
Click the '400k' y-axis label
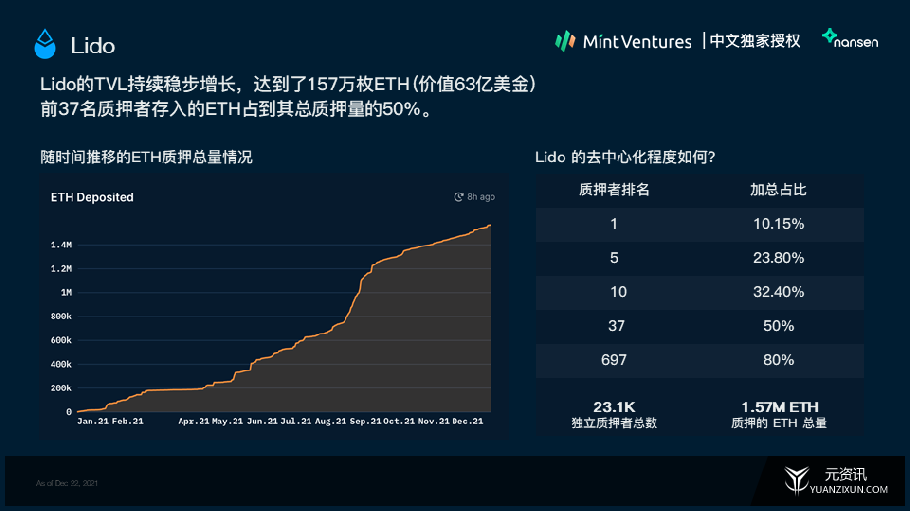point(62,364)
